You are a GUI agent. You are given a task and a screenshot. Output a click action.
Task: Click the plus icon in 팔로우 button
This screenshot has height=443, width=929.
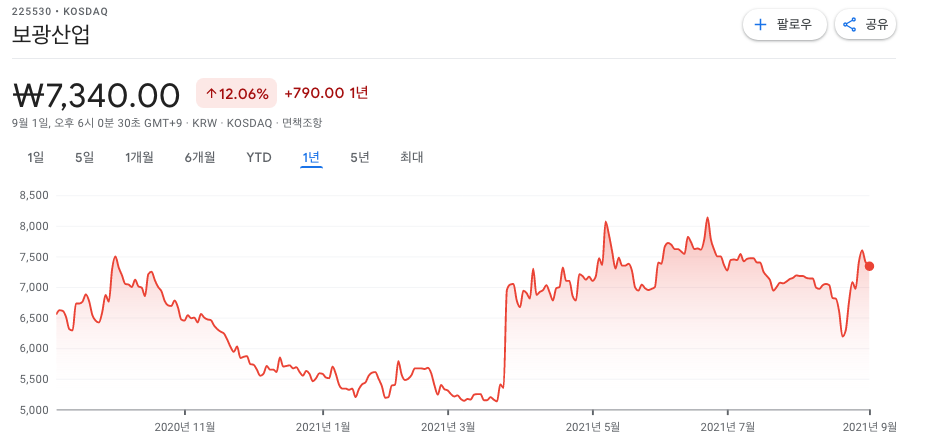point(760,25)
